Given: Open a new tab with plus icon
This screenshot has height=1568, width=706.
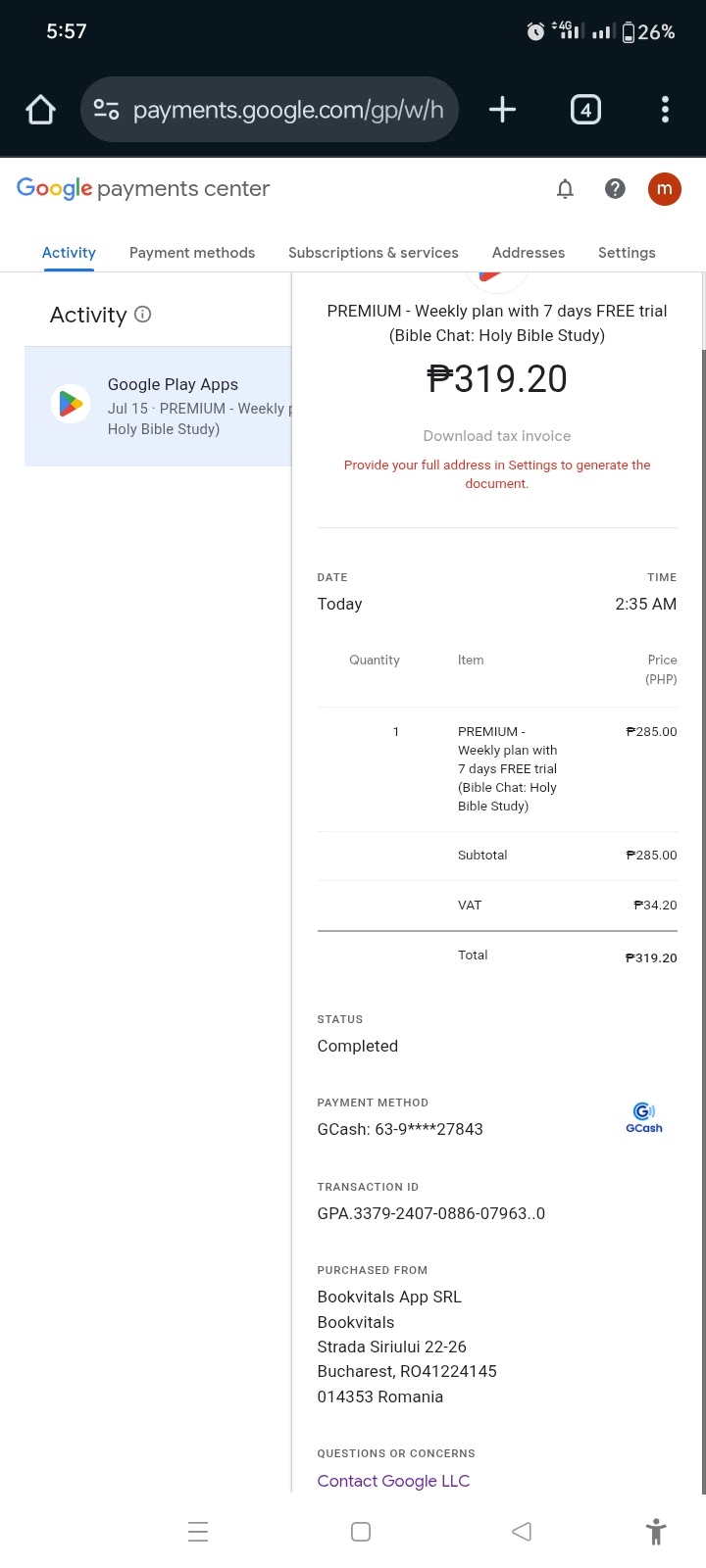Looking at the screenshot, I should coord(502,109).
